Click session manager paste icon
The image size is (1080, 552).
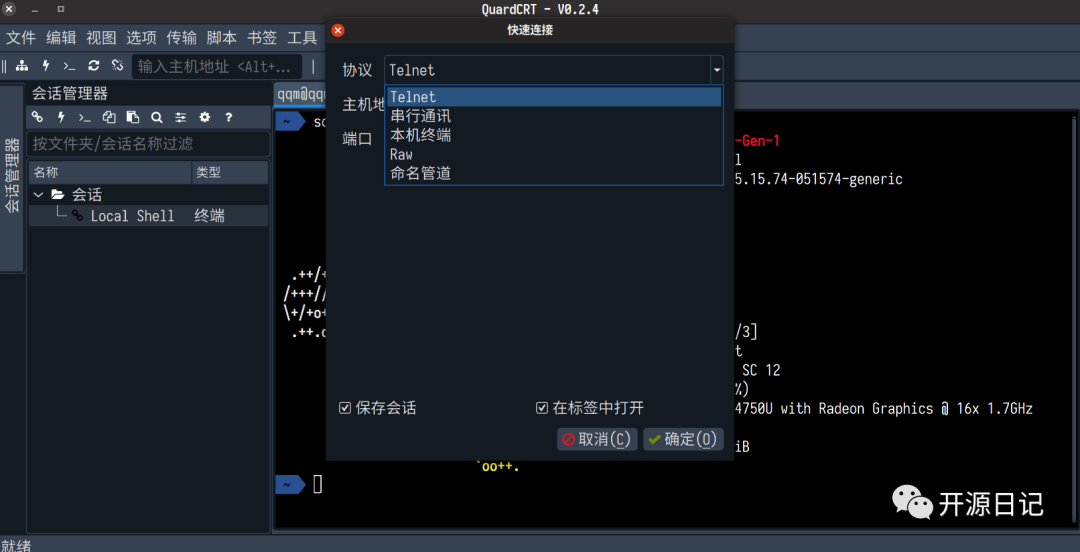133,117
